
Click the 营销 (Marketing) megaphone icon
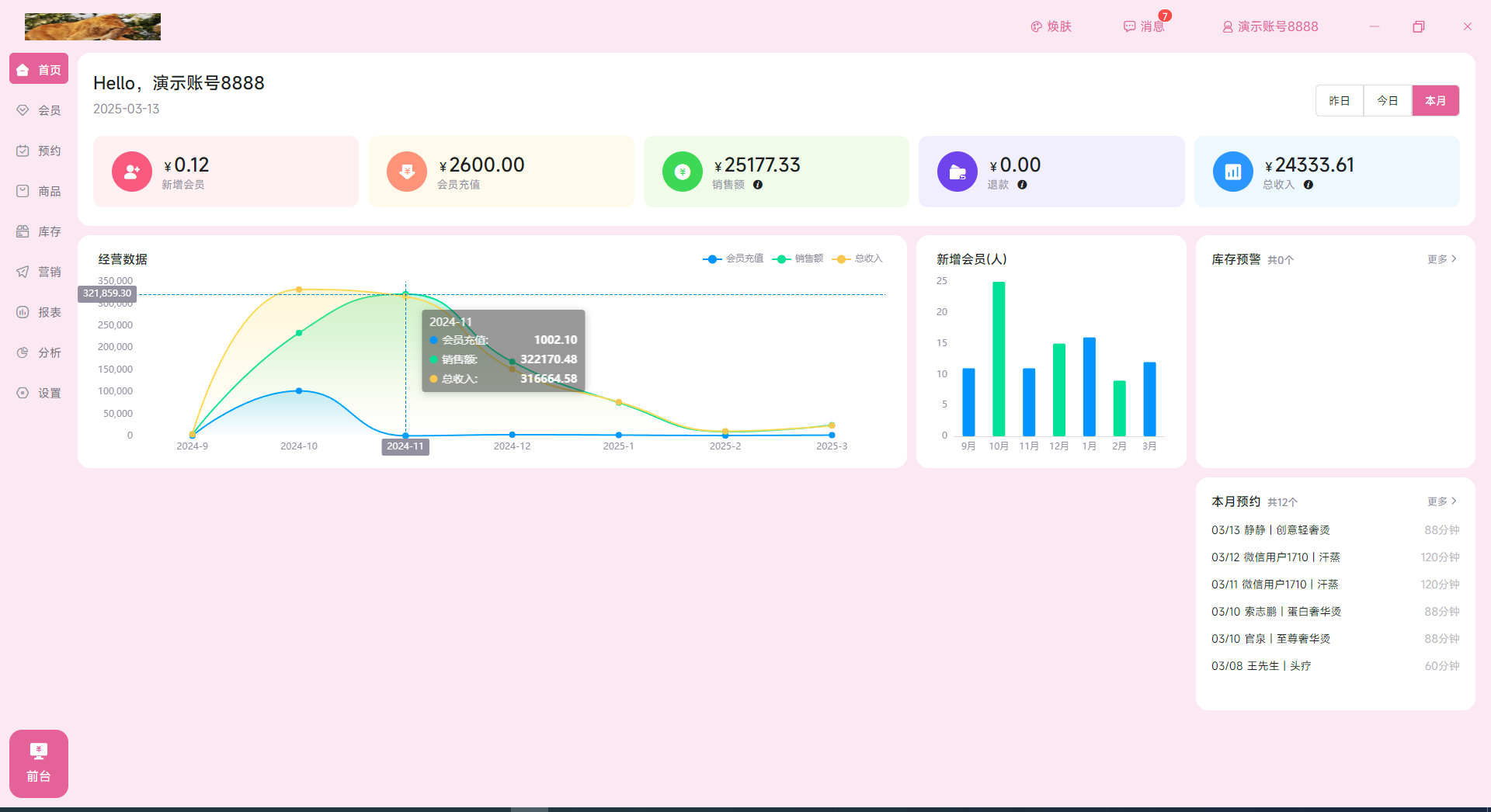[x=23, y=272]
